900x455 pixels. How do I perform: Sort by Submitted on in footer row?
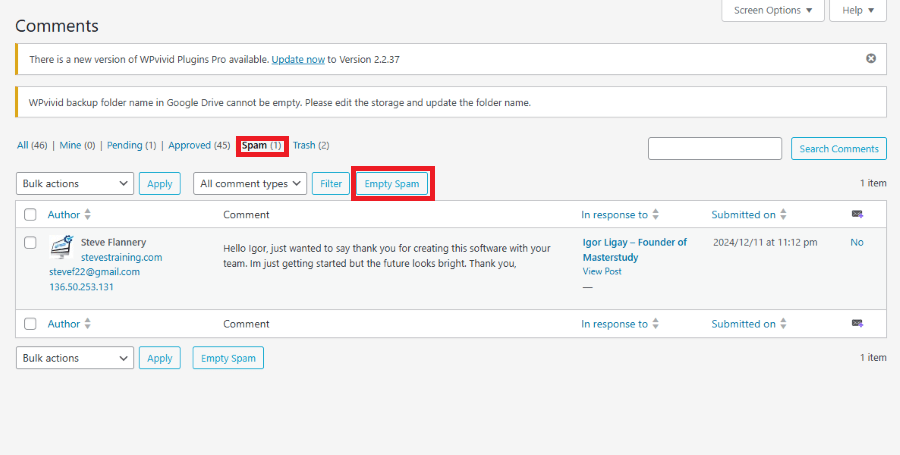[x=783, y=324]
